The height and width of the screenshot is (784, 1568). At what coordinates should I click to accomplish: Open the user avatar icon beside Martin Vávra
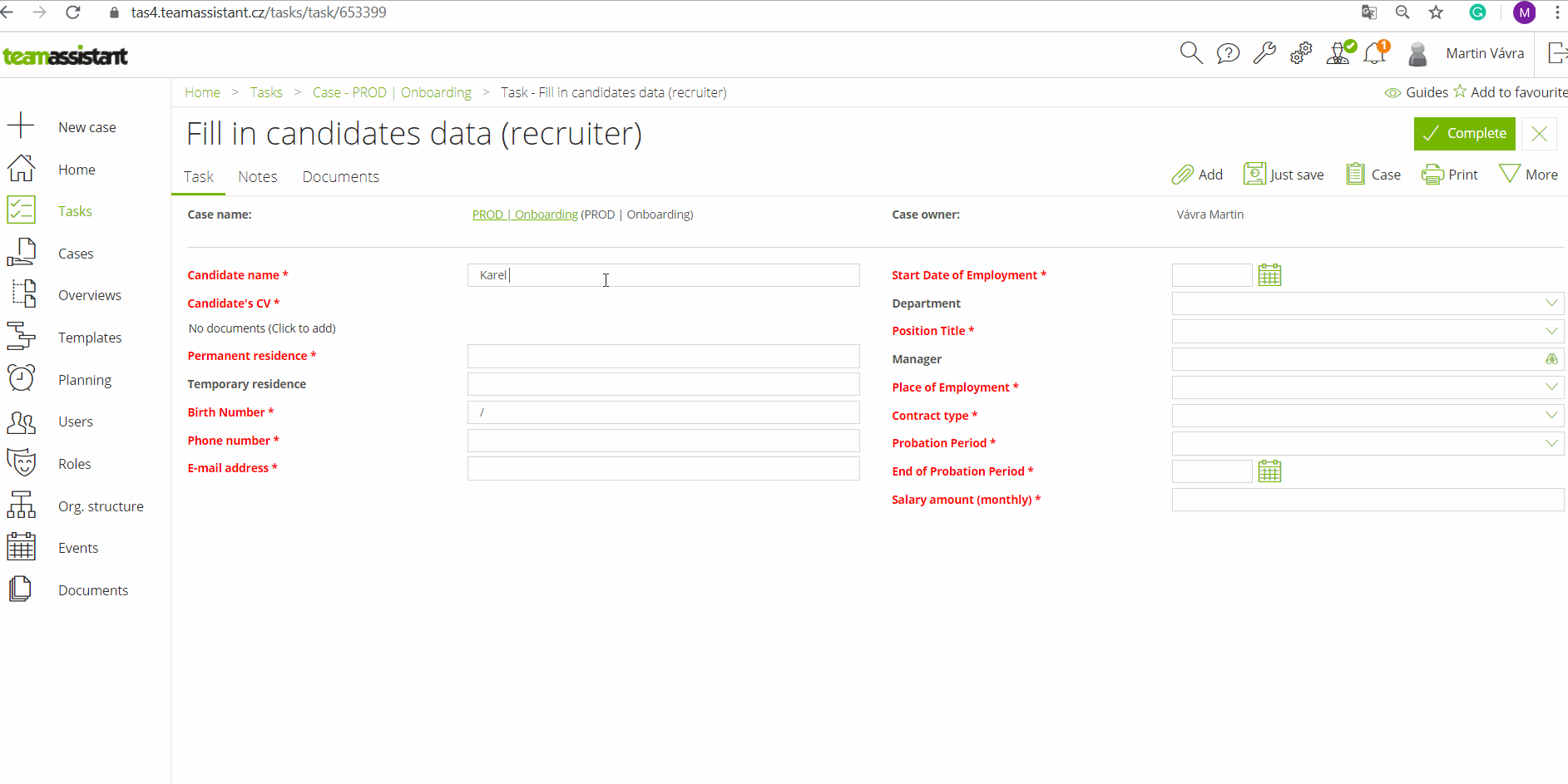[x=1417, y=54]
